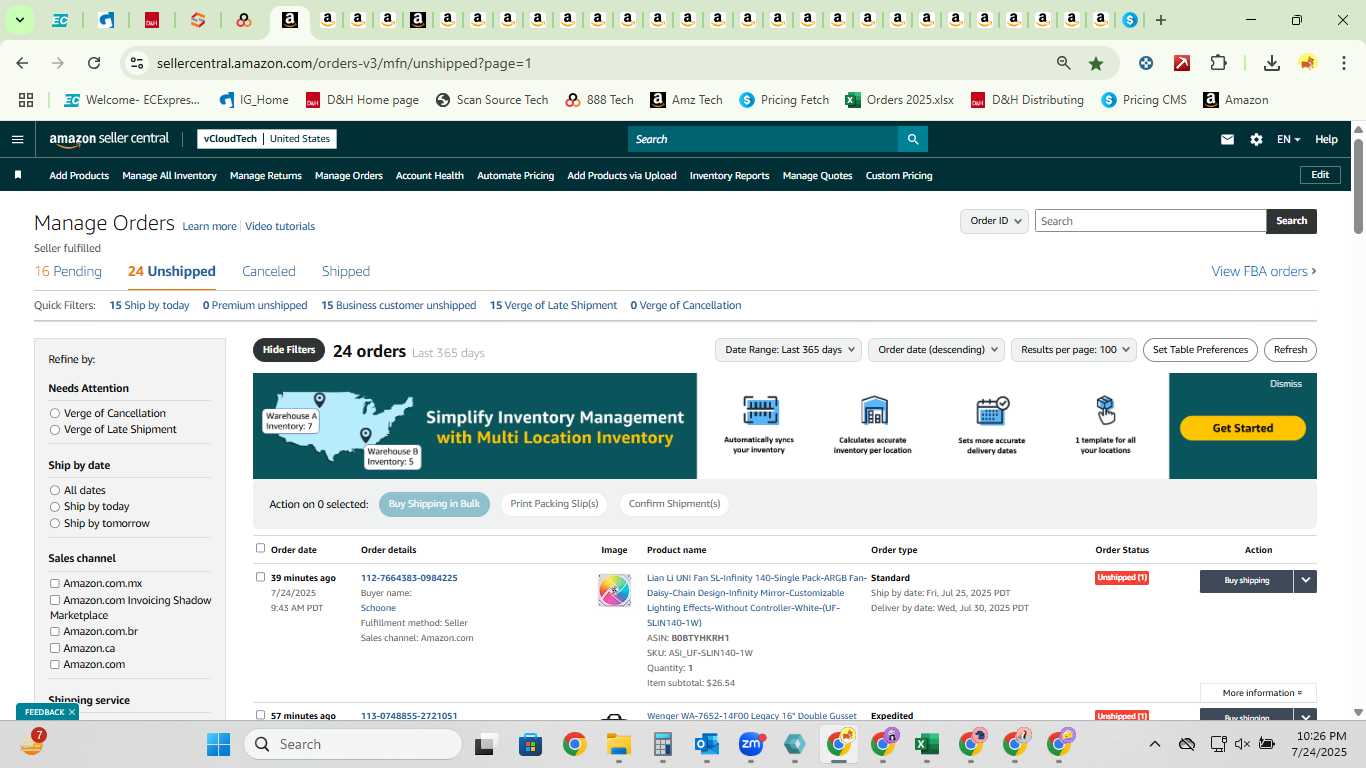This screenshot has height=768, width=1366.
Task: Select Ship by today radio option
Action: point(55,507)
